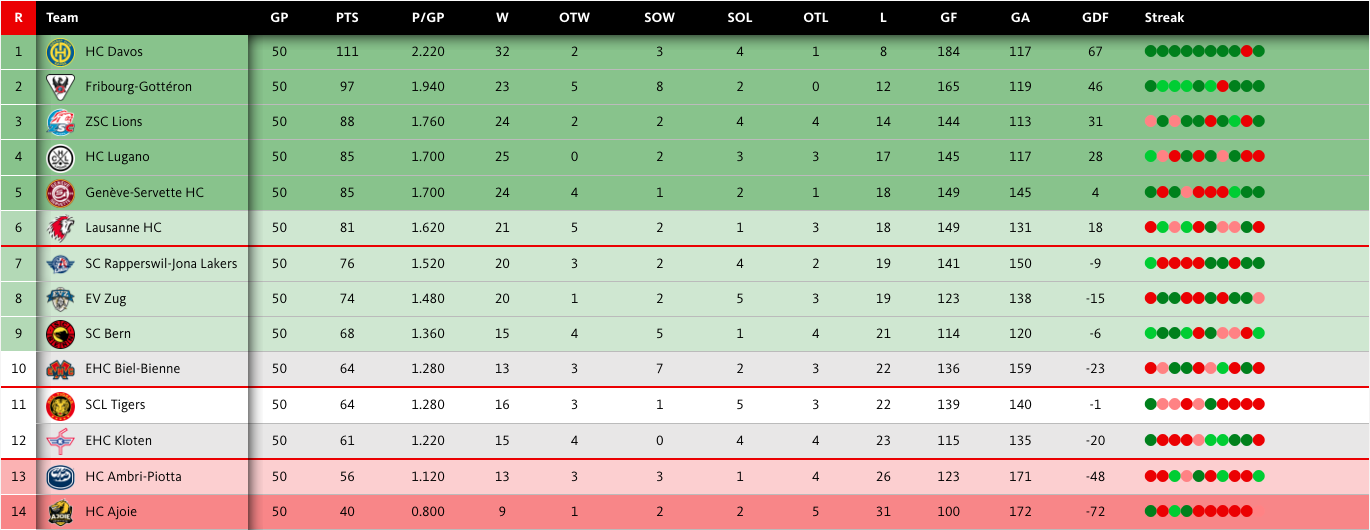Sort table by P/GP column

coord(428,17)
